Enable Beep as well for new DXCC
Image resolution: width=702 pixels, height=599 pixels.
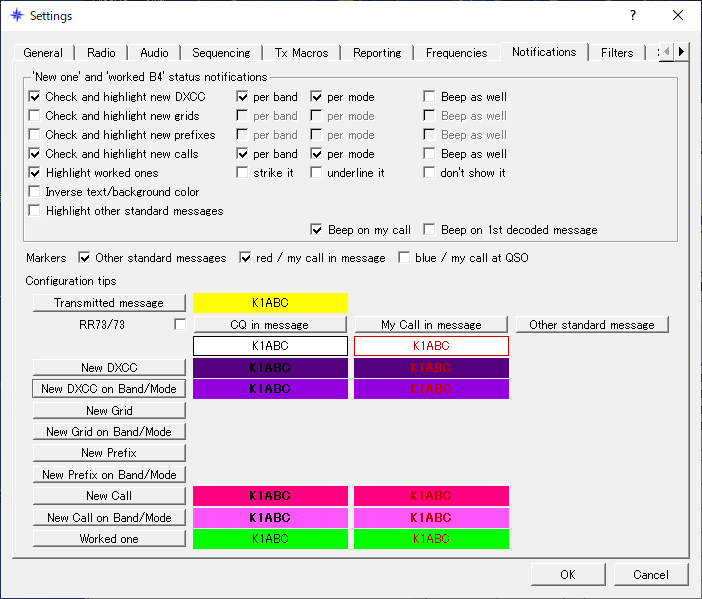click(429, 97)
